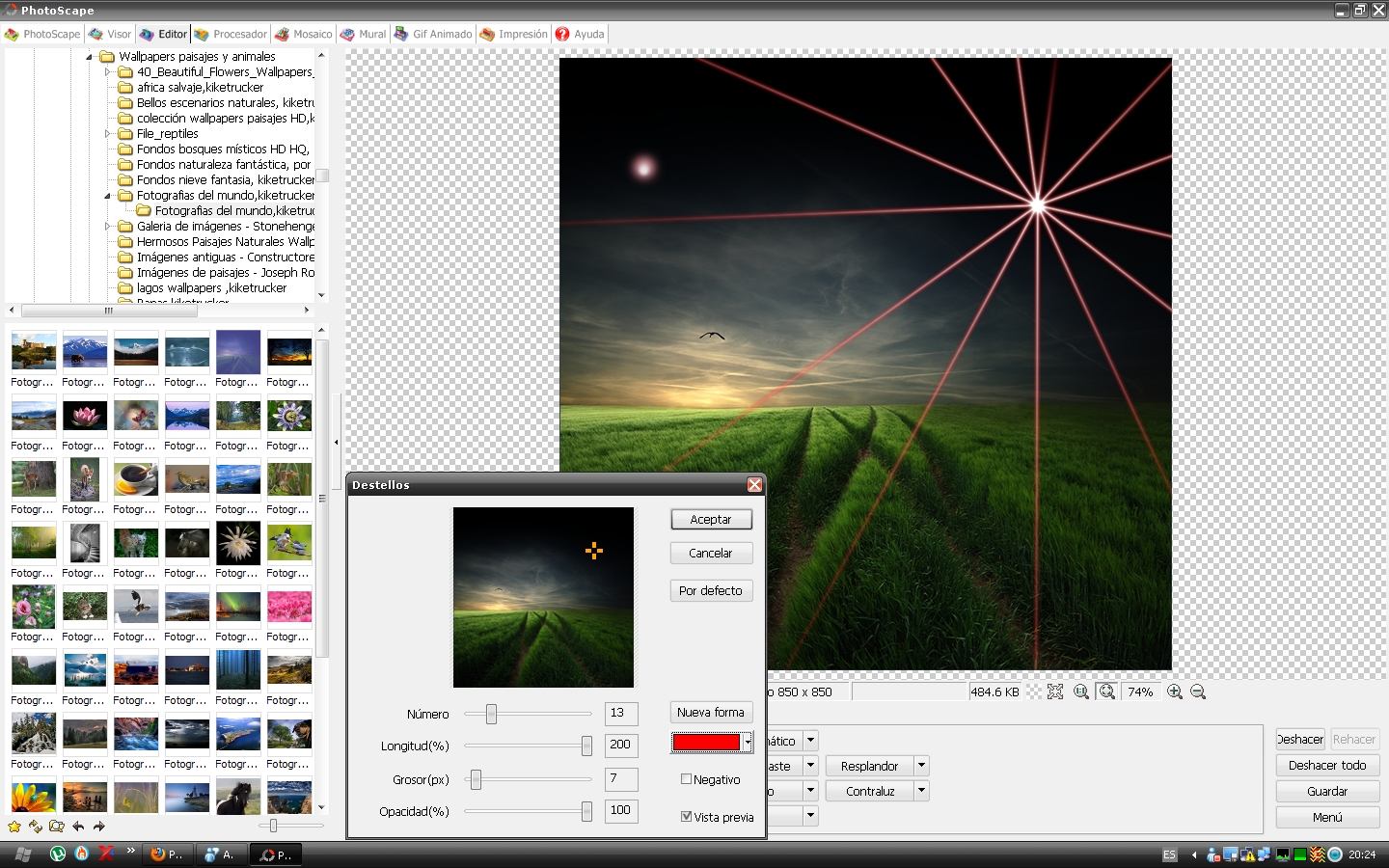Click Cancelar in the Destellos dialog

coord(711,554)
